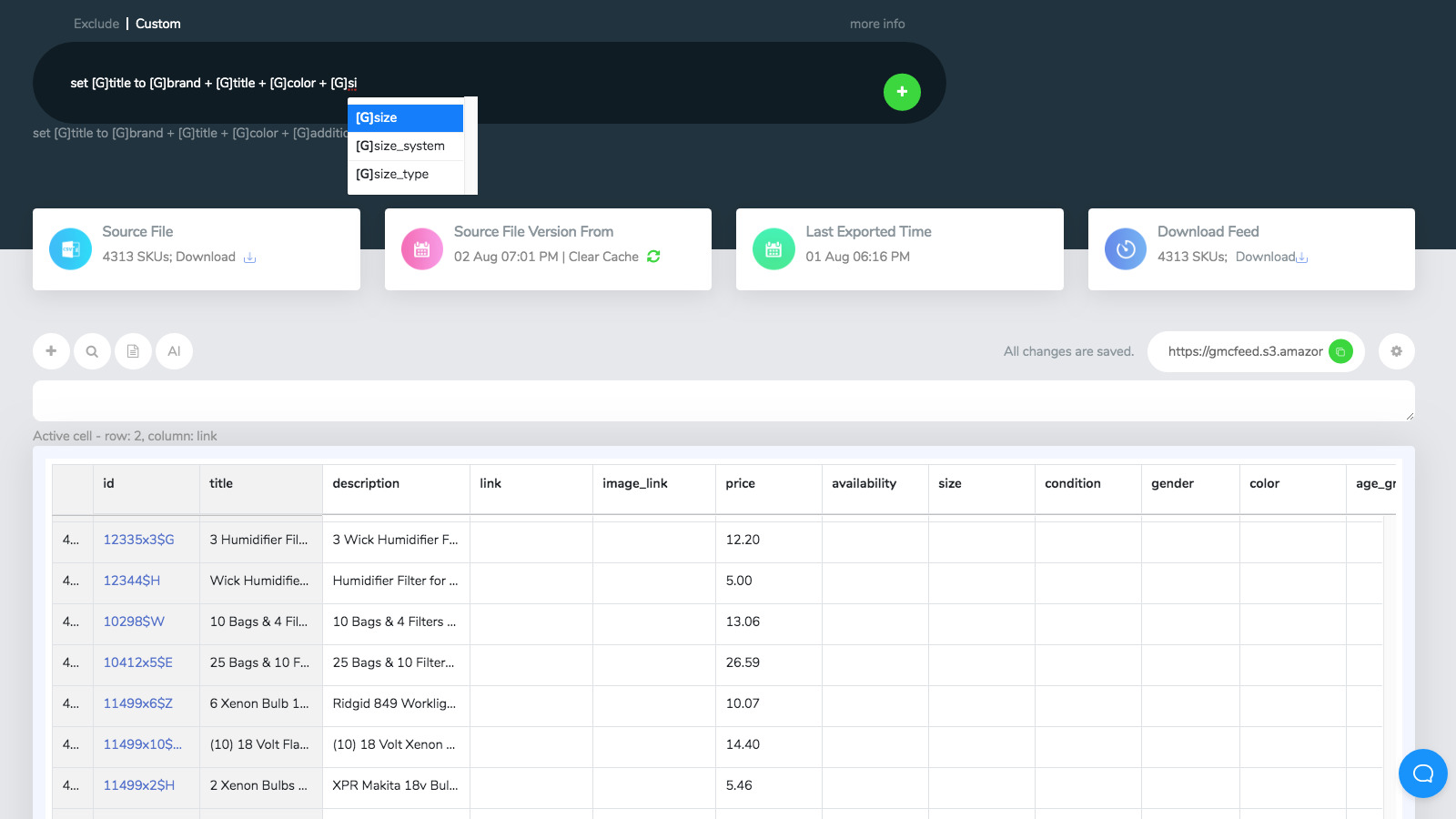Open feed settings gear icon
1456x819 pixels.
(1396, 351)
